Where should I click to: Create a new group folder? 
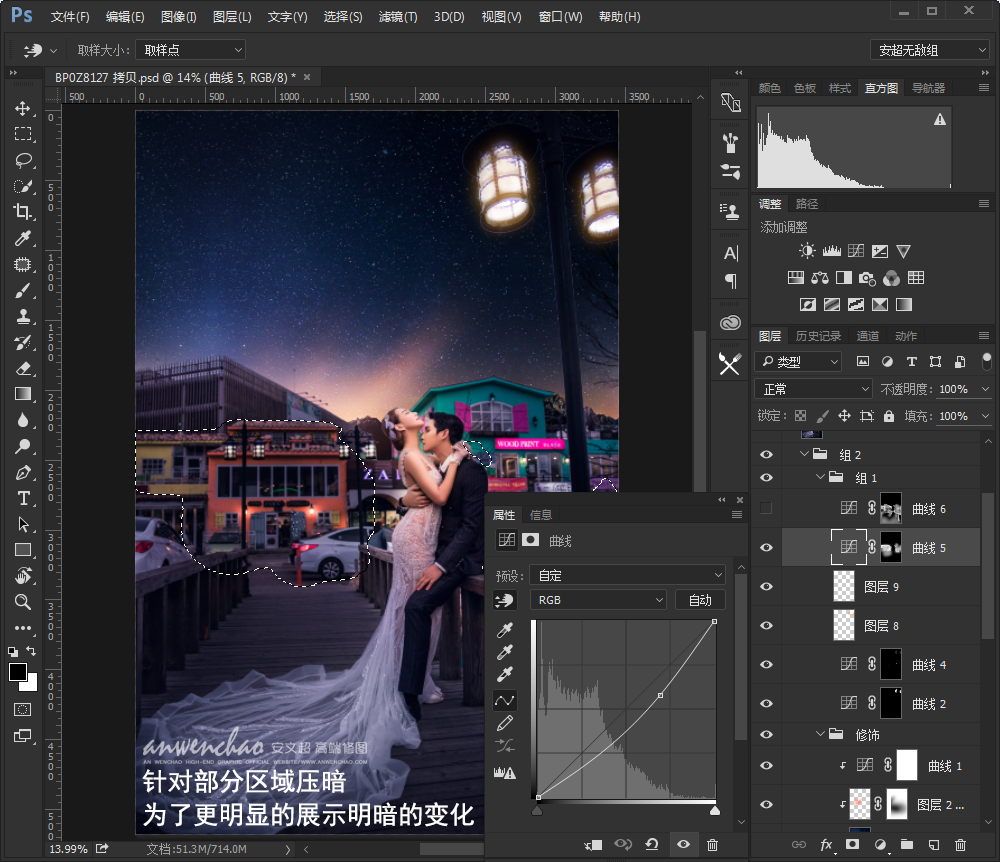pyautogui.click(x=907, y=845)
